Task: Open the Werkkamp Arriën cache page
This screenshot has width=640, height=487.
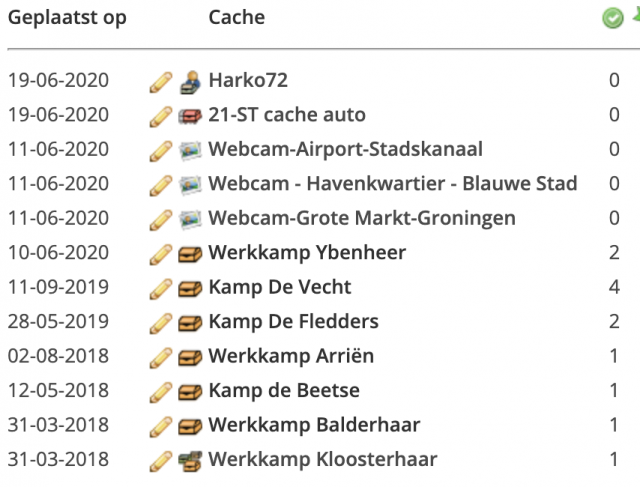Action: [291, 356]
